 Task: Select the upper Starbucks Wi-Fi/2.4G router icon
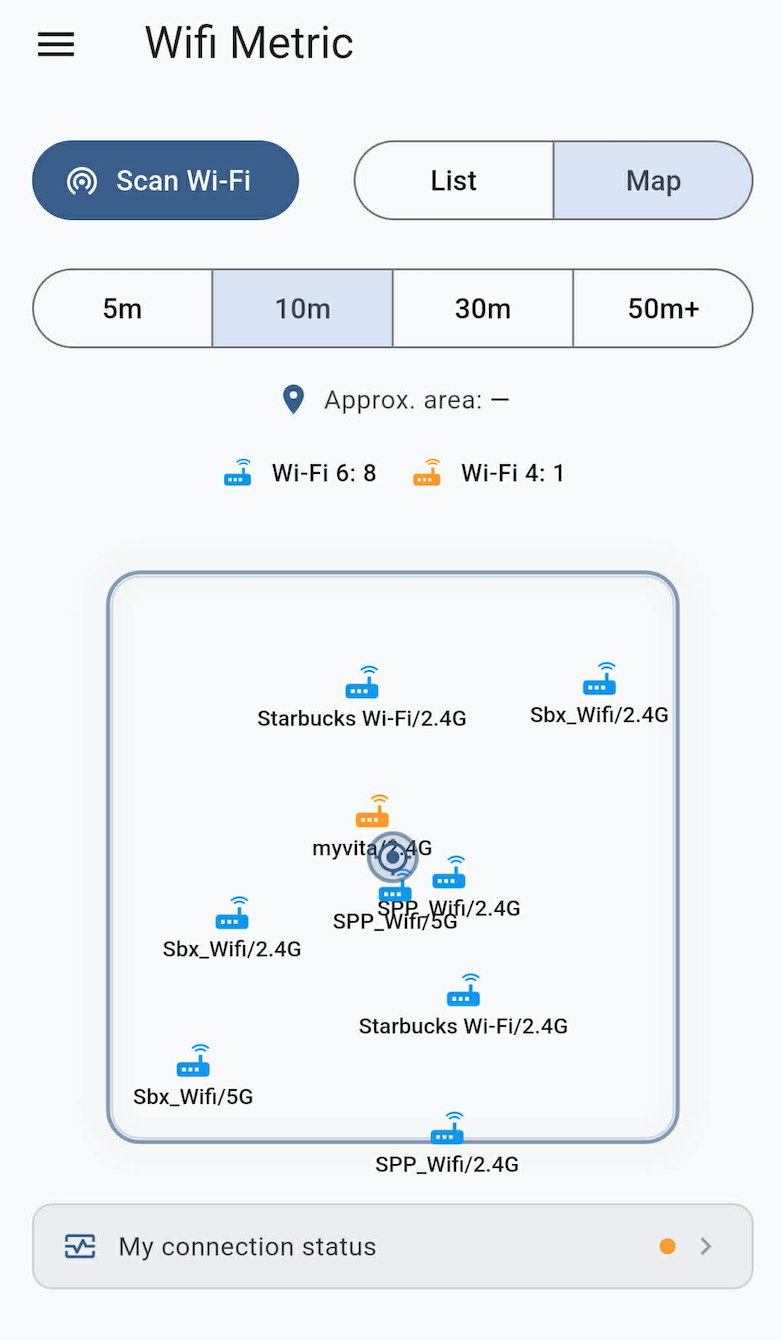click(363, 682)
